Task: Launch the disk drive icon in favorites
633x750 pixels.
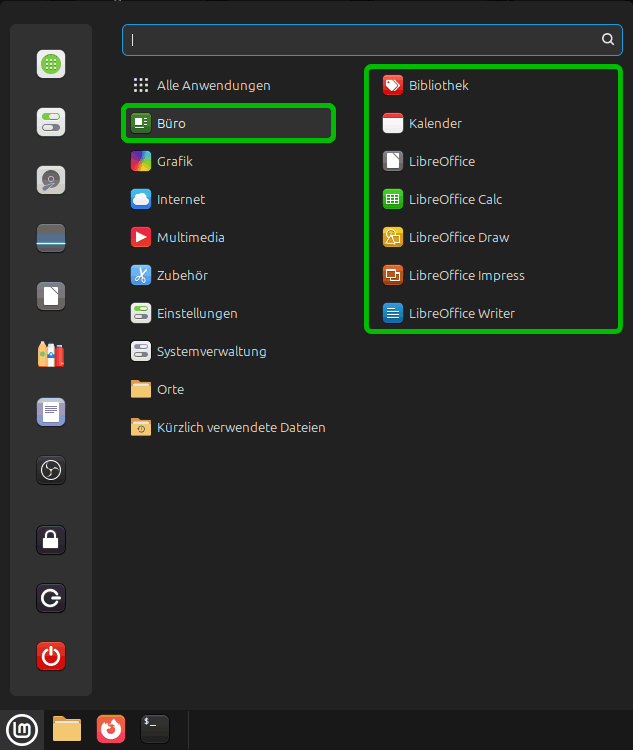Action: (x=51, y=180)
